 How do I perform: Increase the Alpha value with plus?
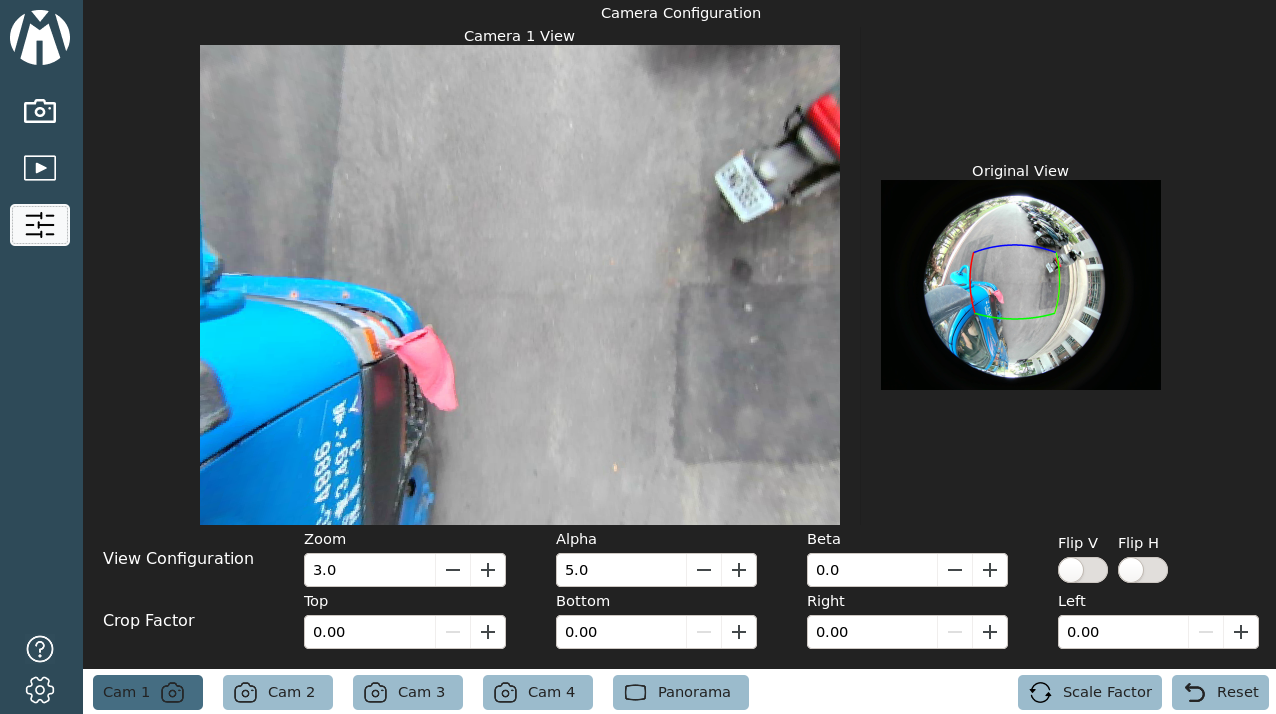point(739,570)
